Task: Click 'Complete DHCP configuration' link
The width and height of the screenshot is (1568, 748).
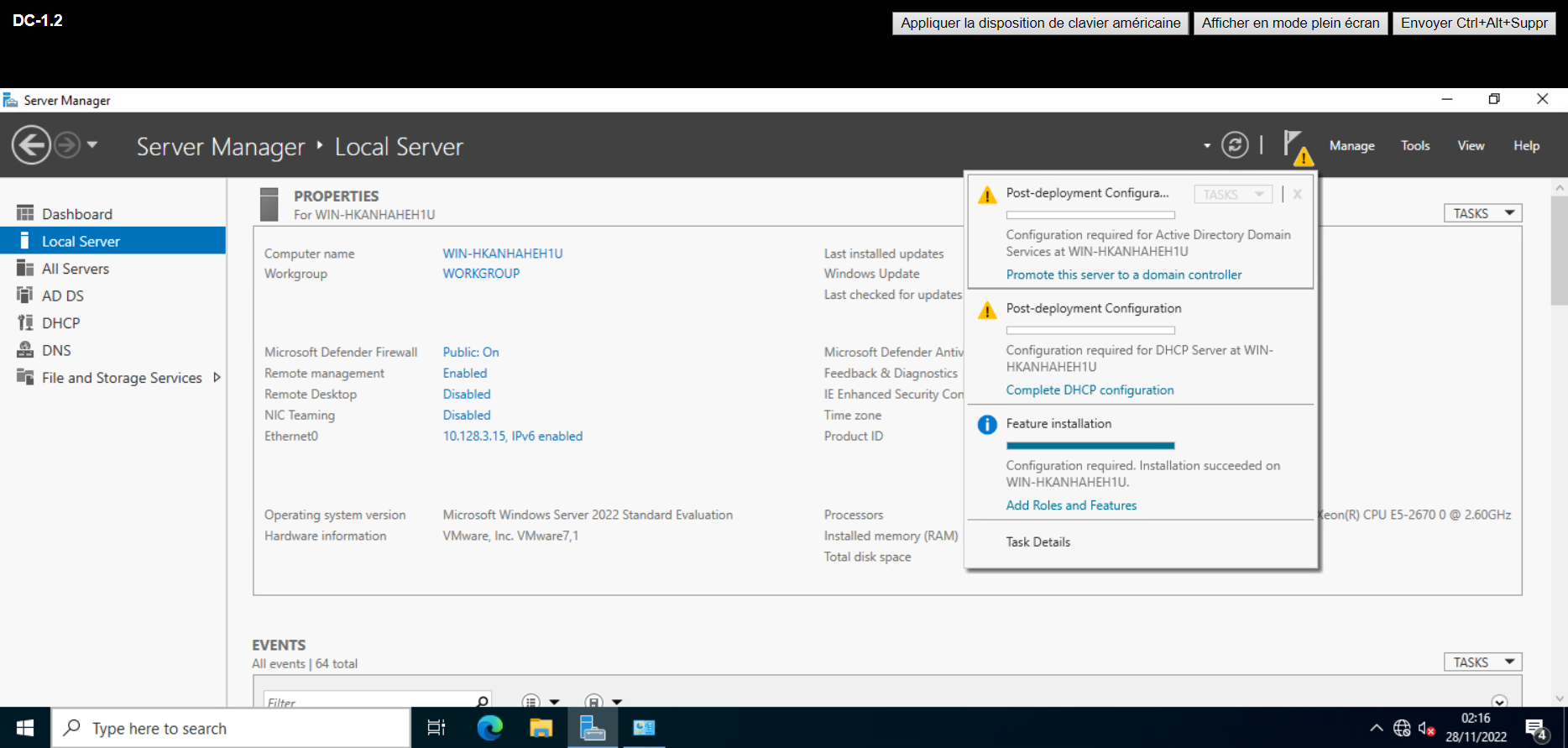Action: 1090,390
